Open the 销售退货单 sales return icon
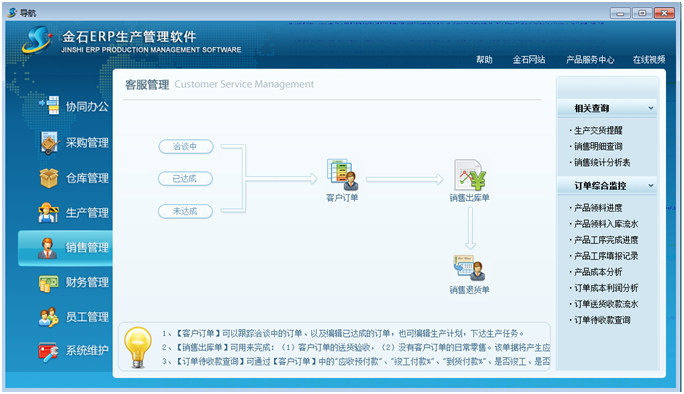Screen dimensions: 684x394 tap(469, 268)
